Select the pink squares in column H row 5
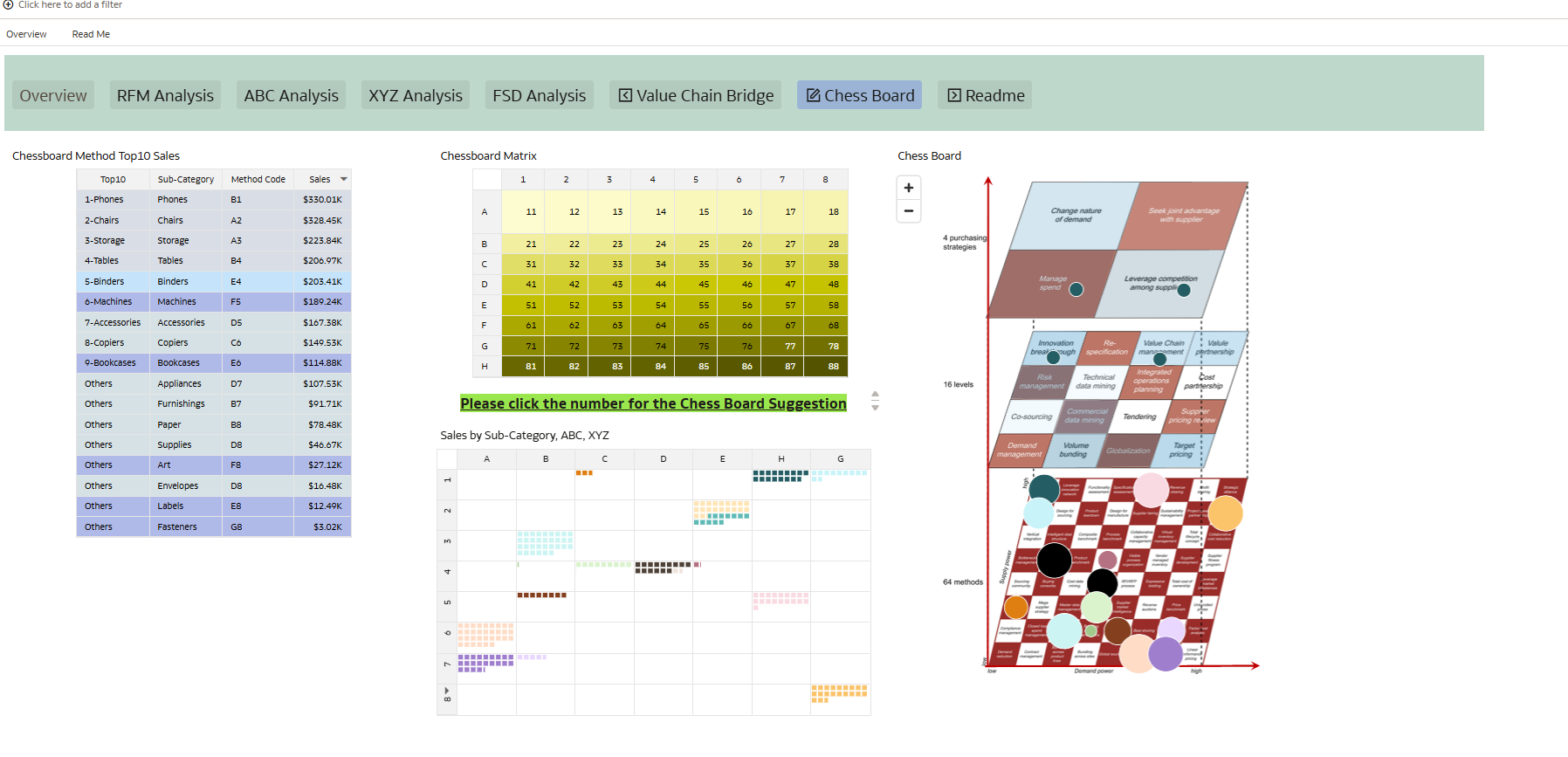Image resolution: width=1568 pixels, height=757 pixels. click(781, 600)
